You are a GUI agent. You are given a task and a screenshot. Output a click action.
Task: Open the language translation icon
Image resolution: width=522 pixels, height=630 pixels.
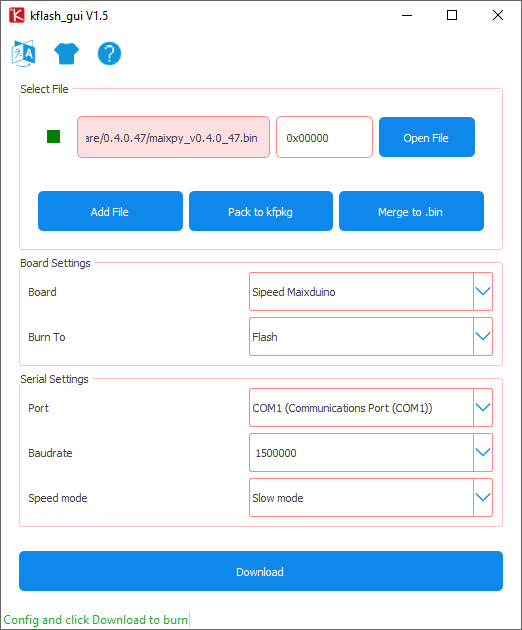tap(24, 53)
